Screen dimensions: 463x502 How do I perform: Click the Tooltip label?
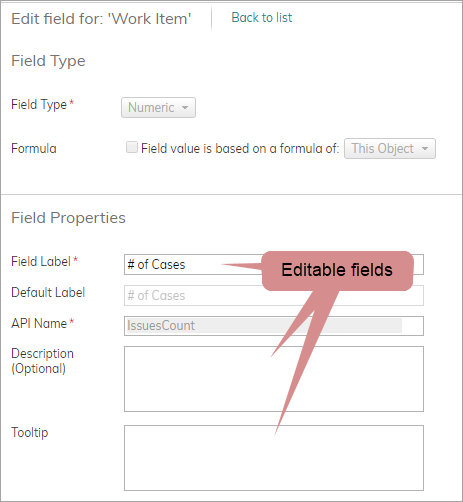[x=30, y=432]
